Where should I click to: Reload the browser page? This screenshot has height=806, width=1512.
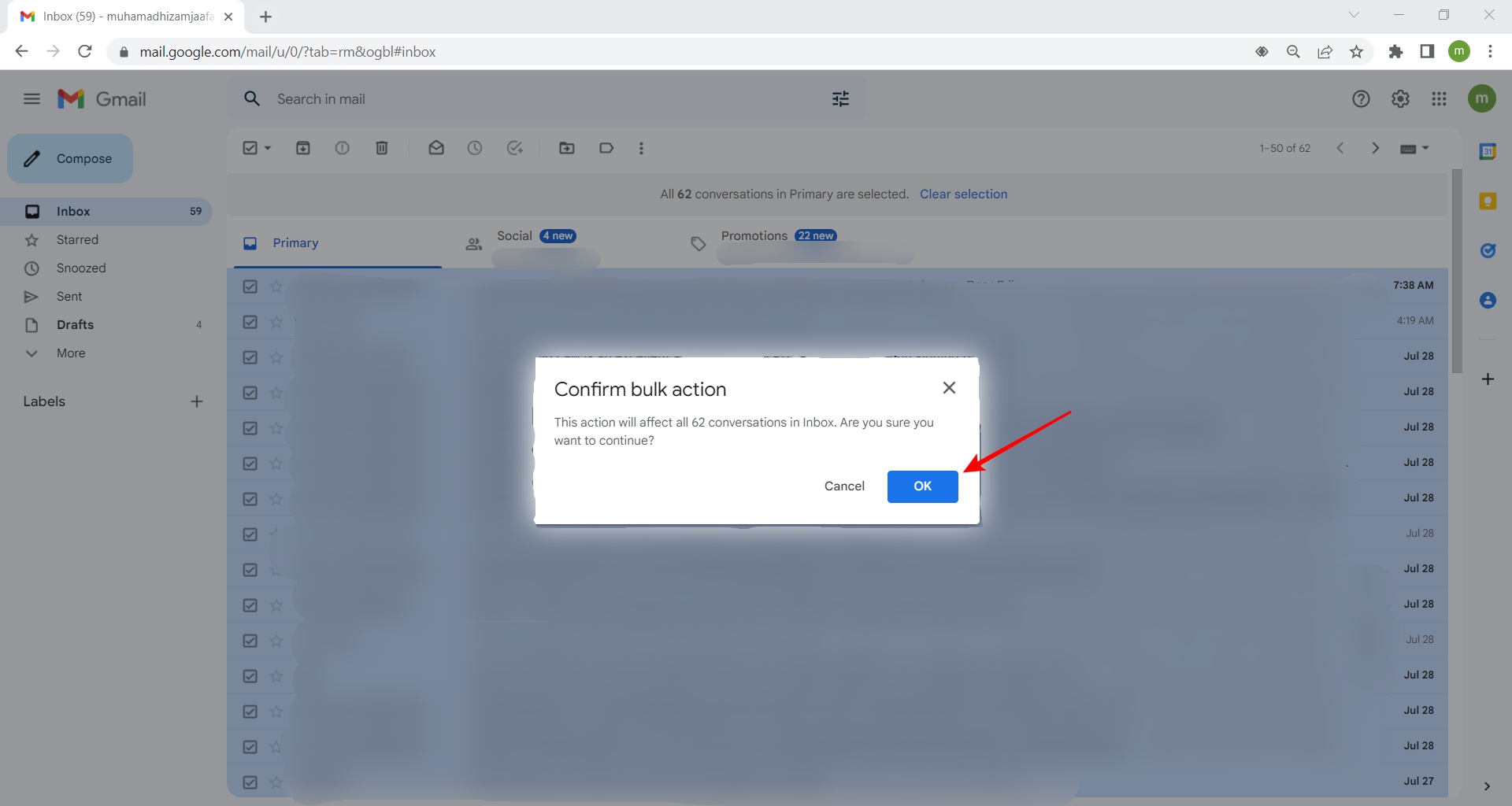click(85, 52)
